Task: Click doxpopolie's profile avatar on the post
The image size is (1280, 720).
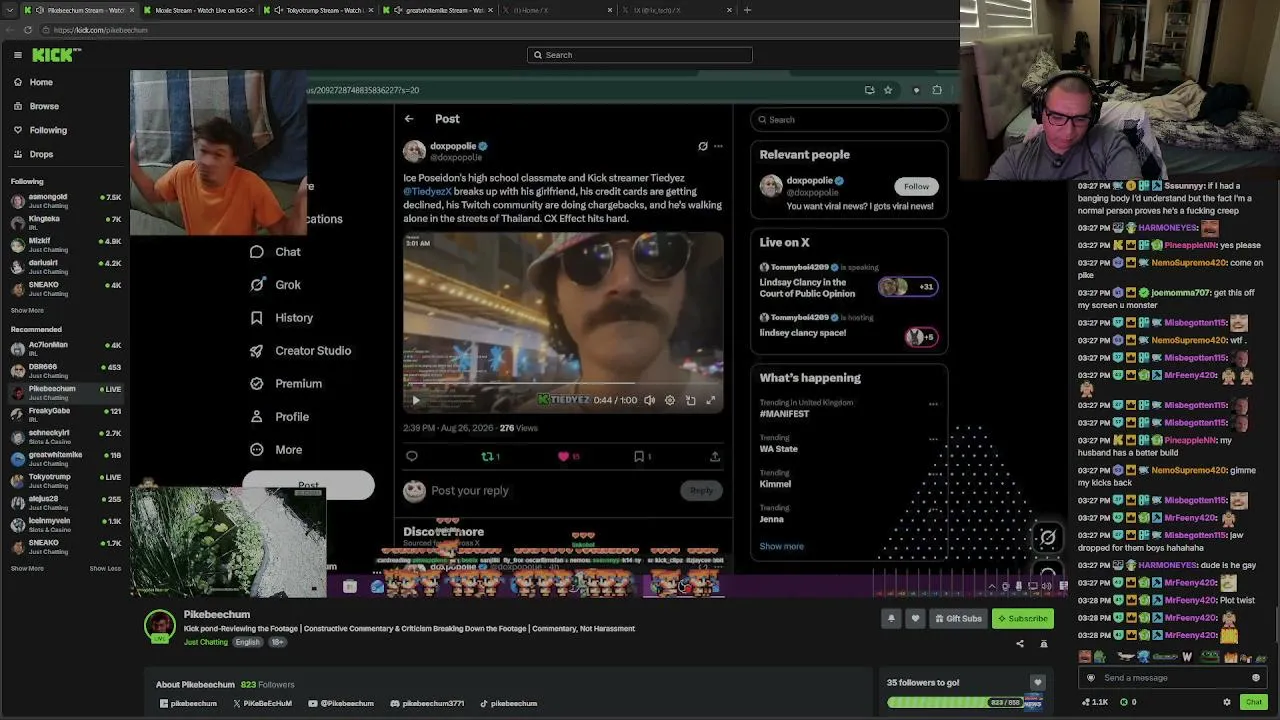Action: click(x=414, y=151)
